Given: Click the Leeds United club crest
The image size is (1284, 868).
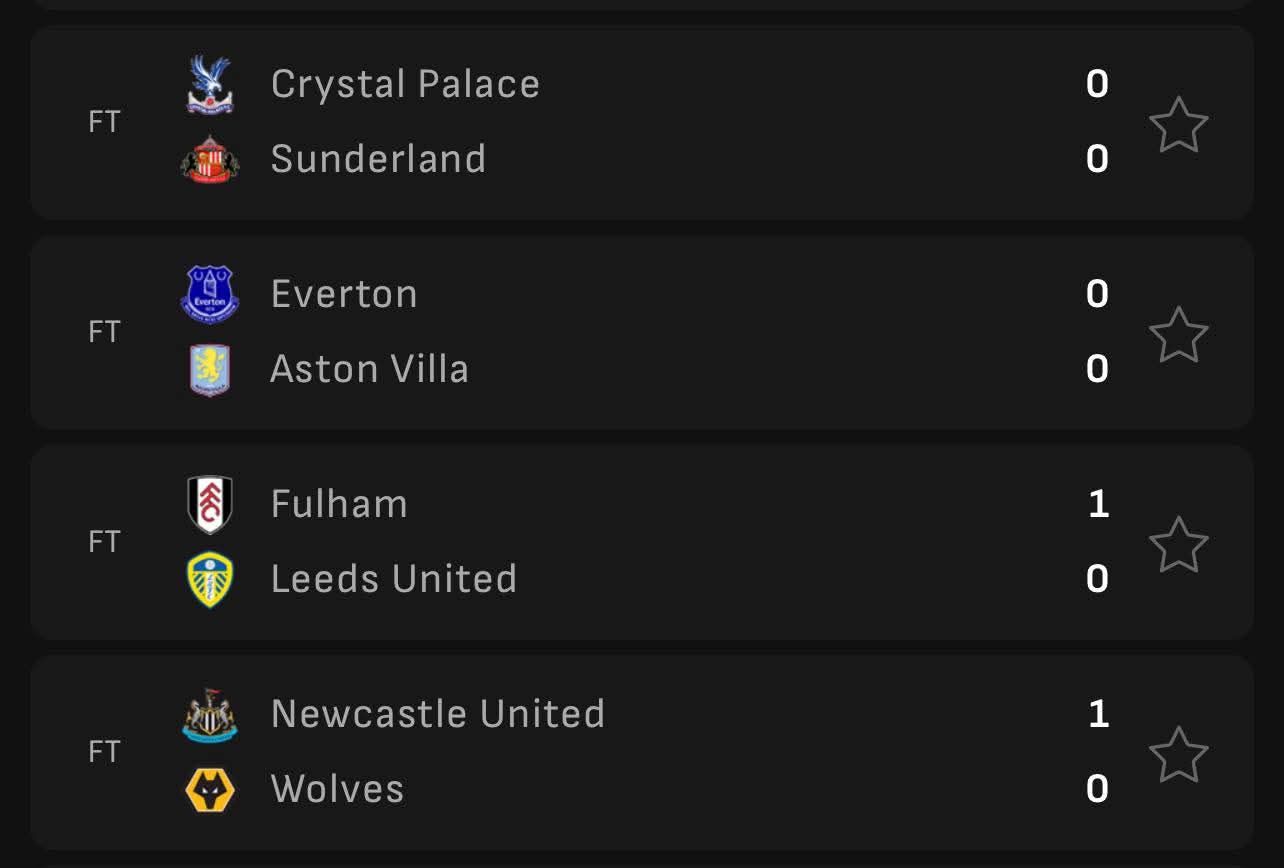Looking at the screenshot, I should coord(210,580).
